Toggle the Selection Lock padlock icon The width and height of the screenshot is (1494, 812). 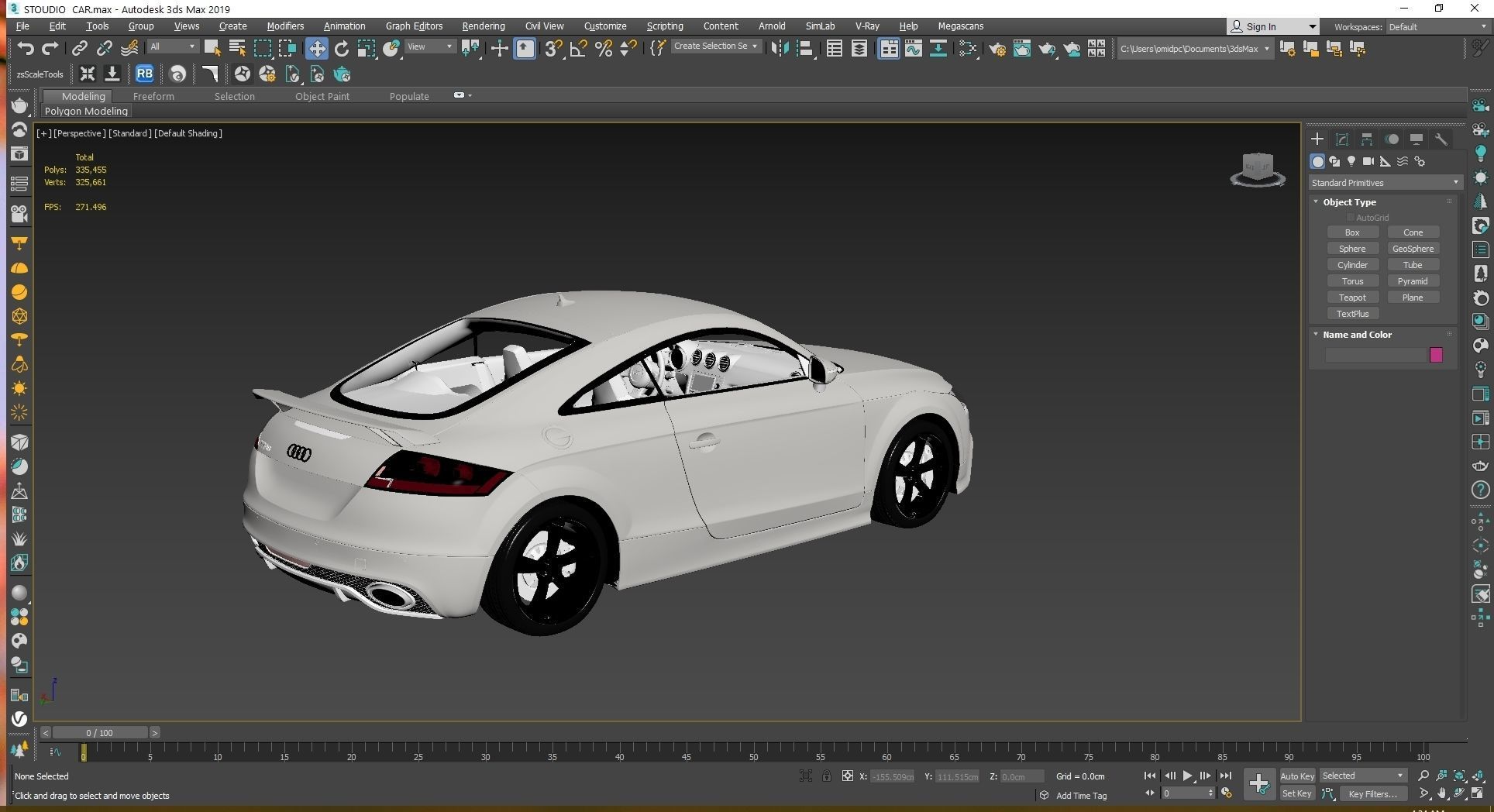point(827,776)
